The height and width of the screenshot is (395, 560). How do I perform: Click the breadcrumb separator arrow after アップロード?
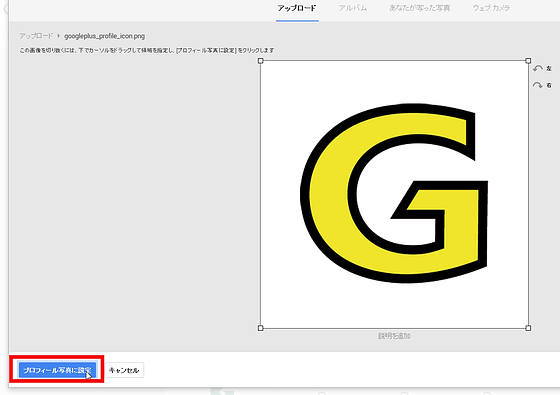pyautogui.click(x=58, y=36)
